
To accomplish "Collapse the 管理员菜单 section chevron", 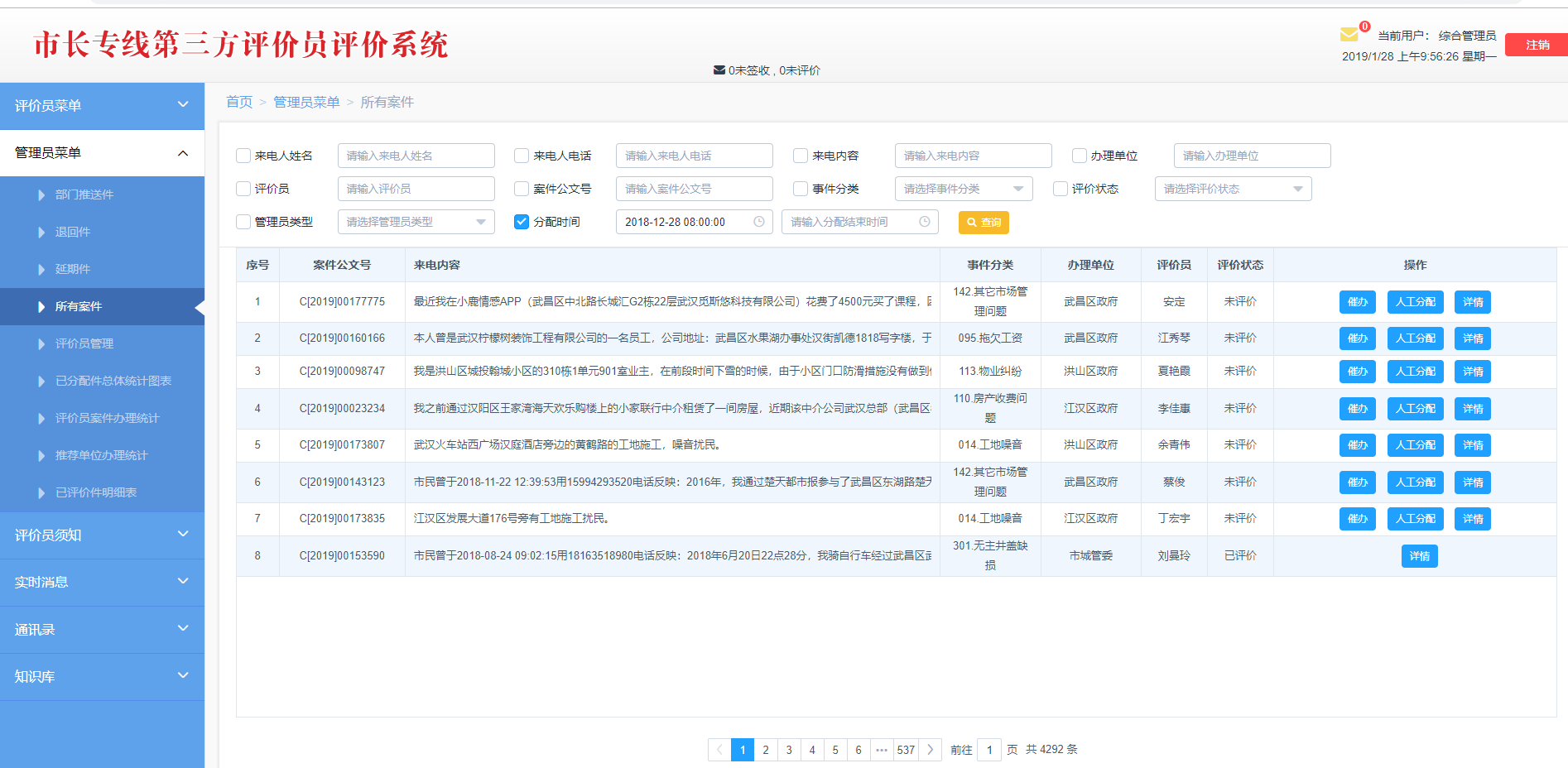I will click(x=183, y=153).
